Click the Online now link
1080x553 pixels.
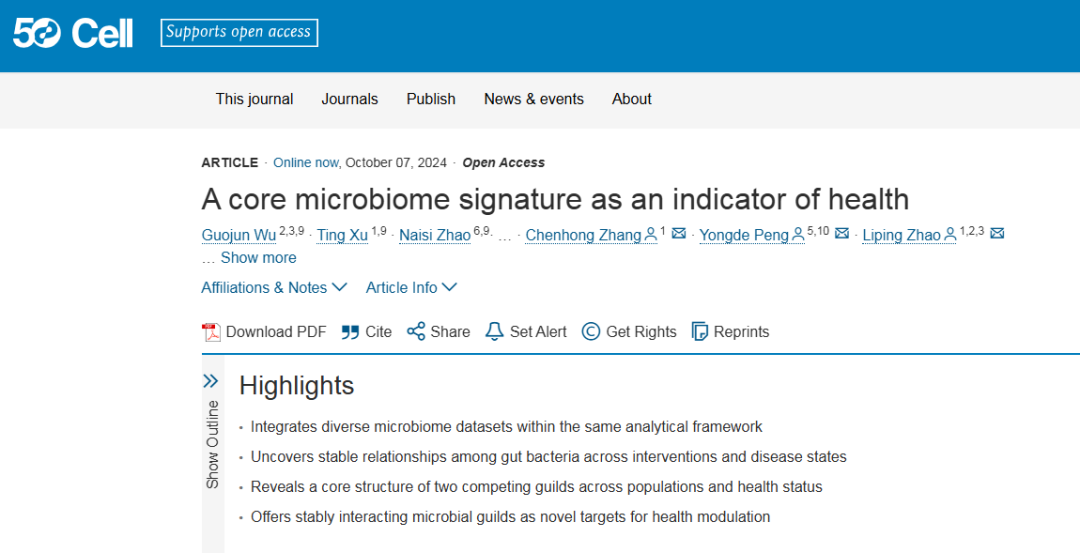(x=306, y=163)
